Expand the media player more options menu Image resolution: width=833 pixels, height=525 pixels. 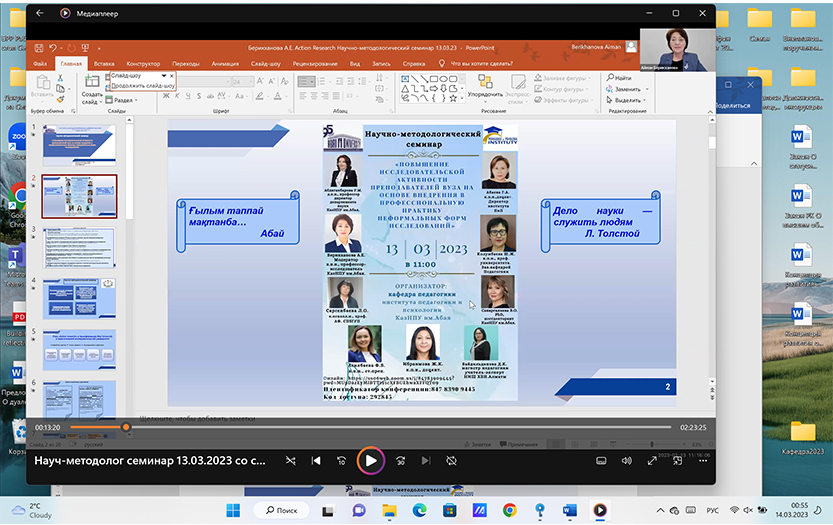pos(704,461)
